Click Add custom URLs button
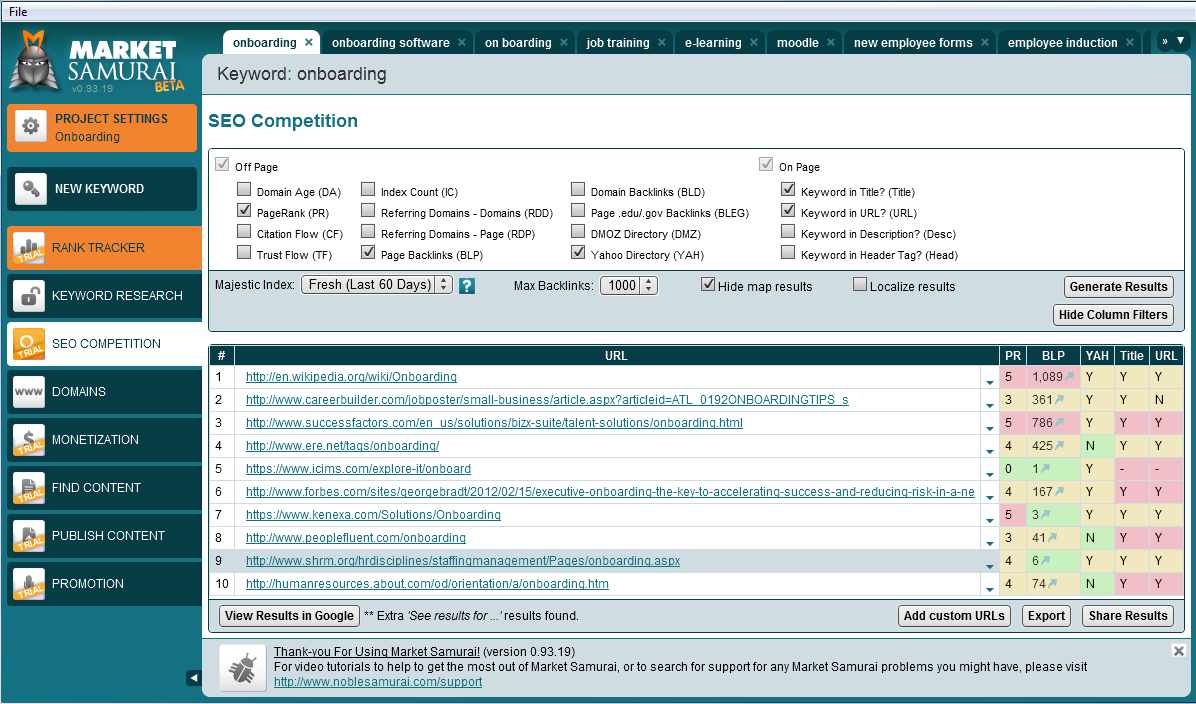 tap(954, 616)
